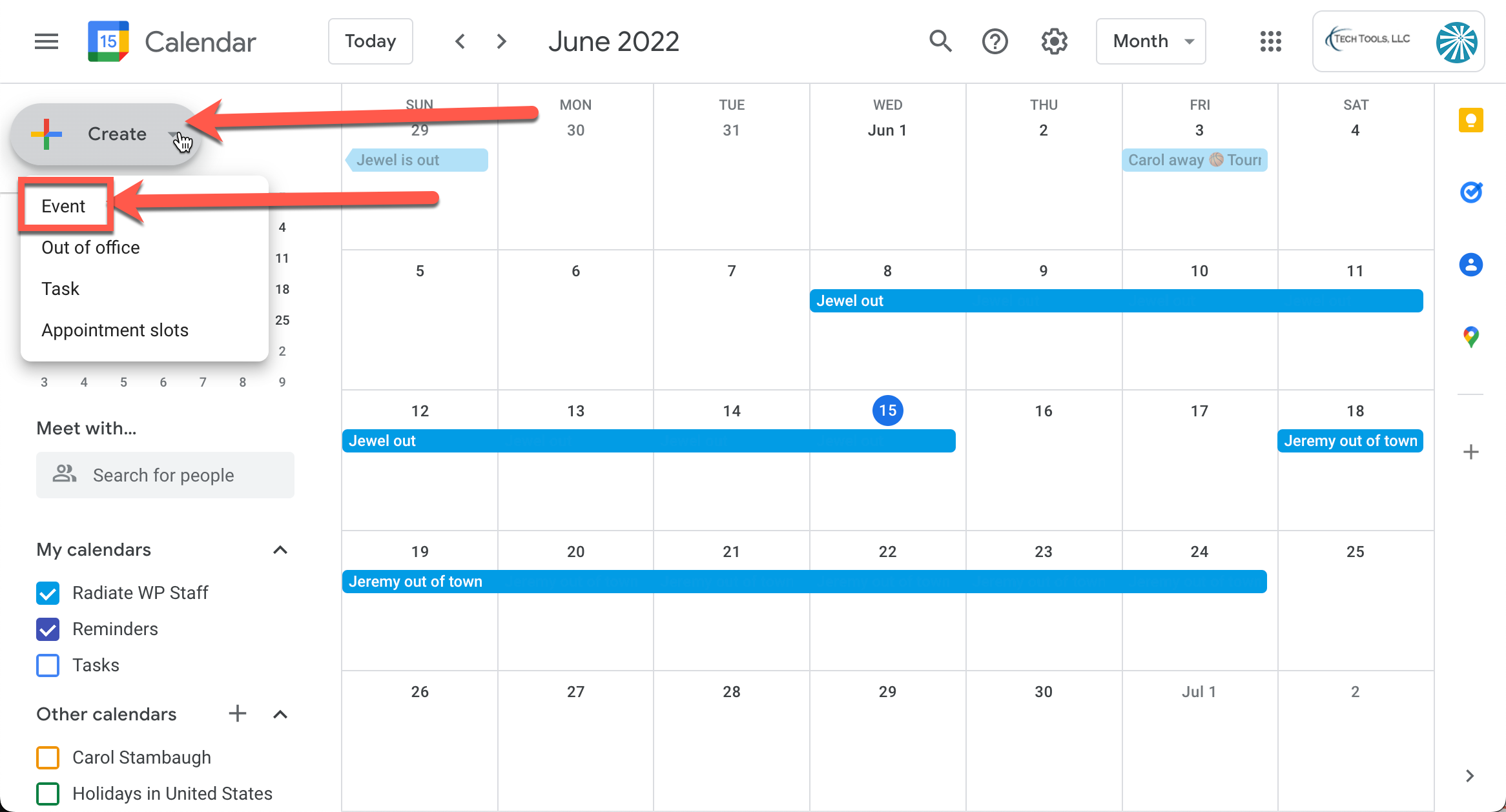This screenshot has height=812, width=1506.
Task: Open Google Maps side panel icon
Action: click(x=1470, y=336)
